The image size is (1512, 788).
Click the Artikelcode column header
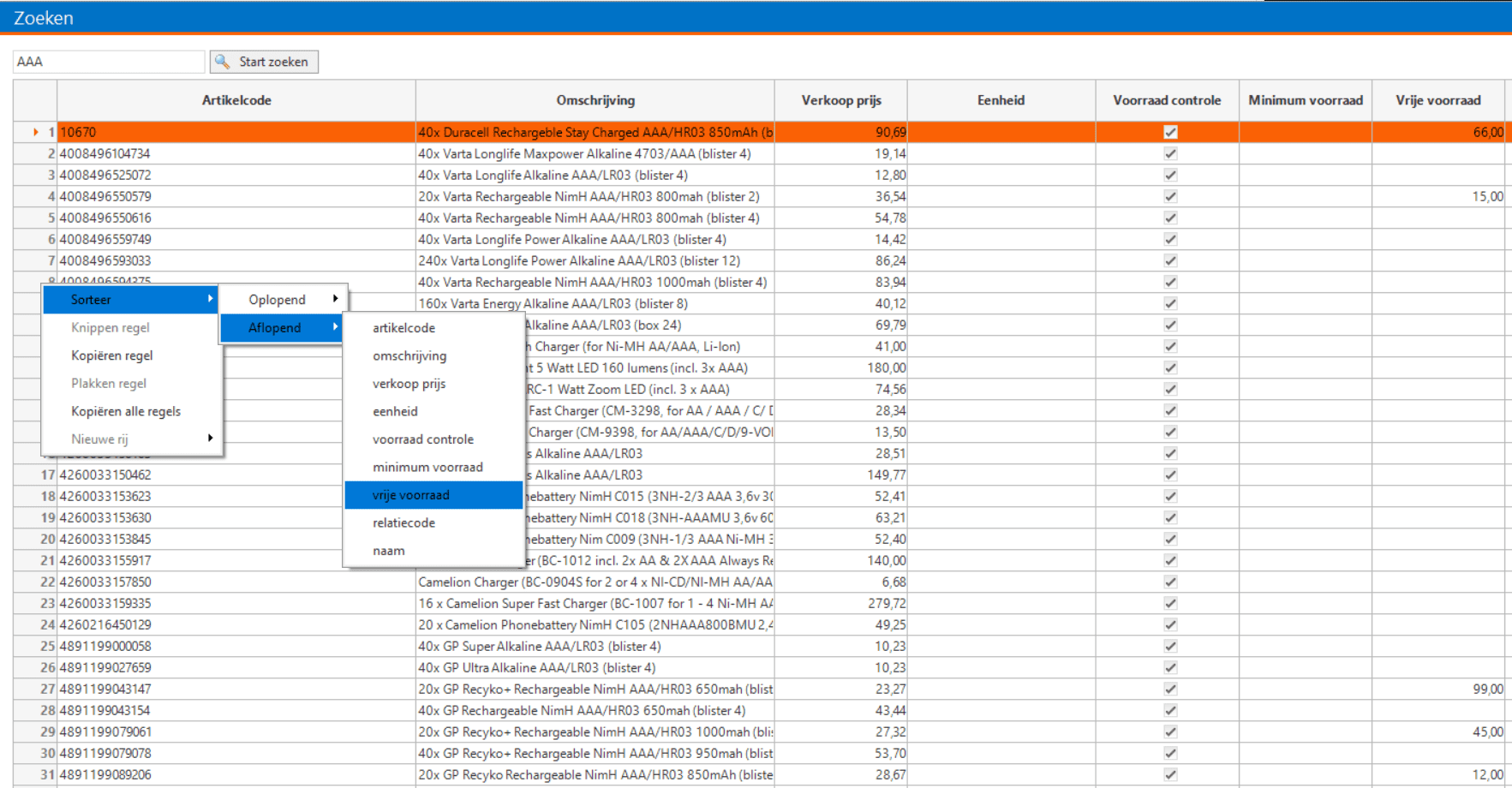(236, 100)
